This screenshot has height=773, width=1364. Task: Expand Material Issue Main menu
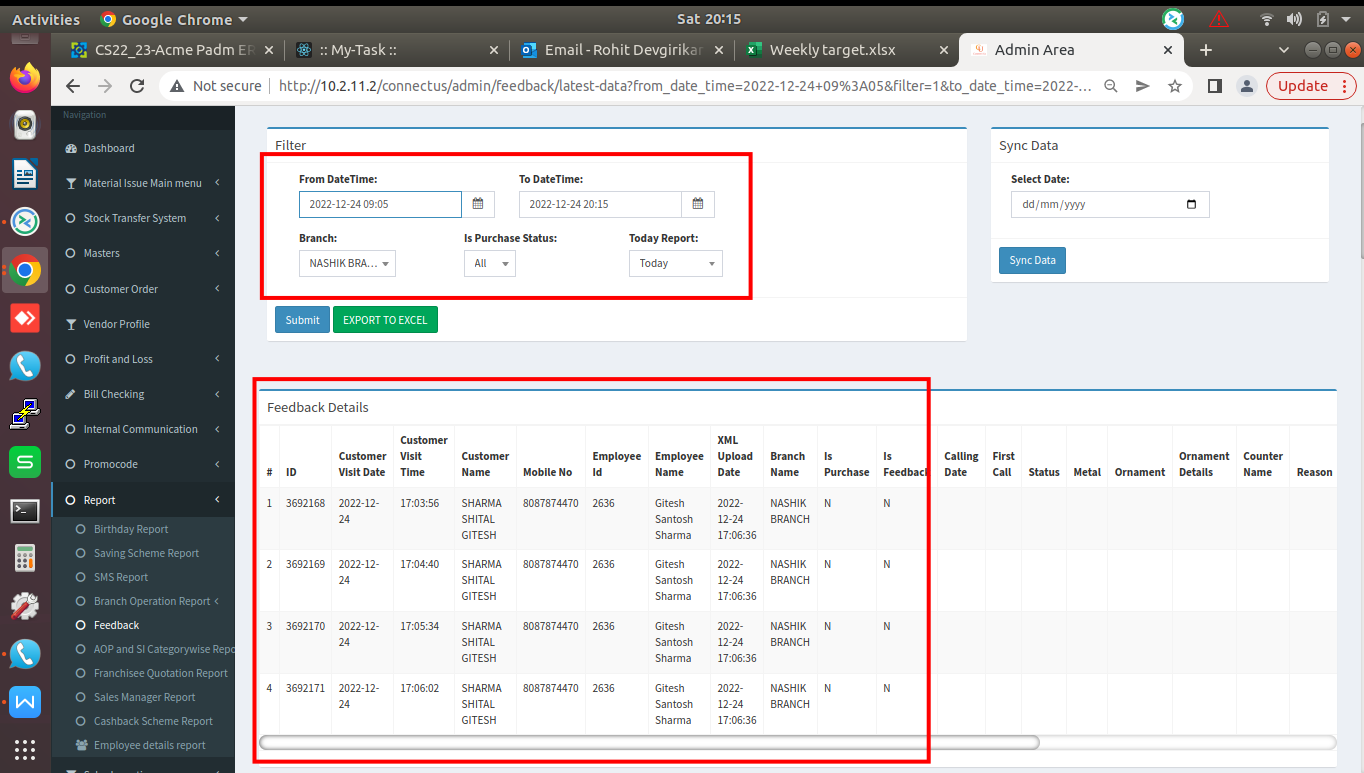click(143, 183)
